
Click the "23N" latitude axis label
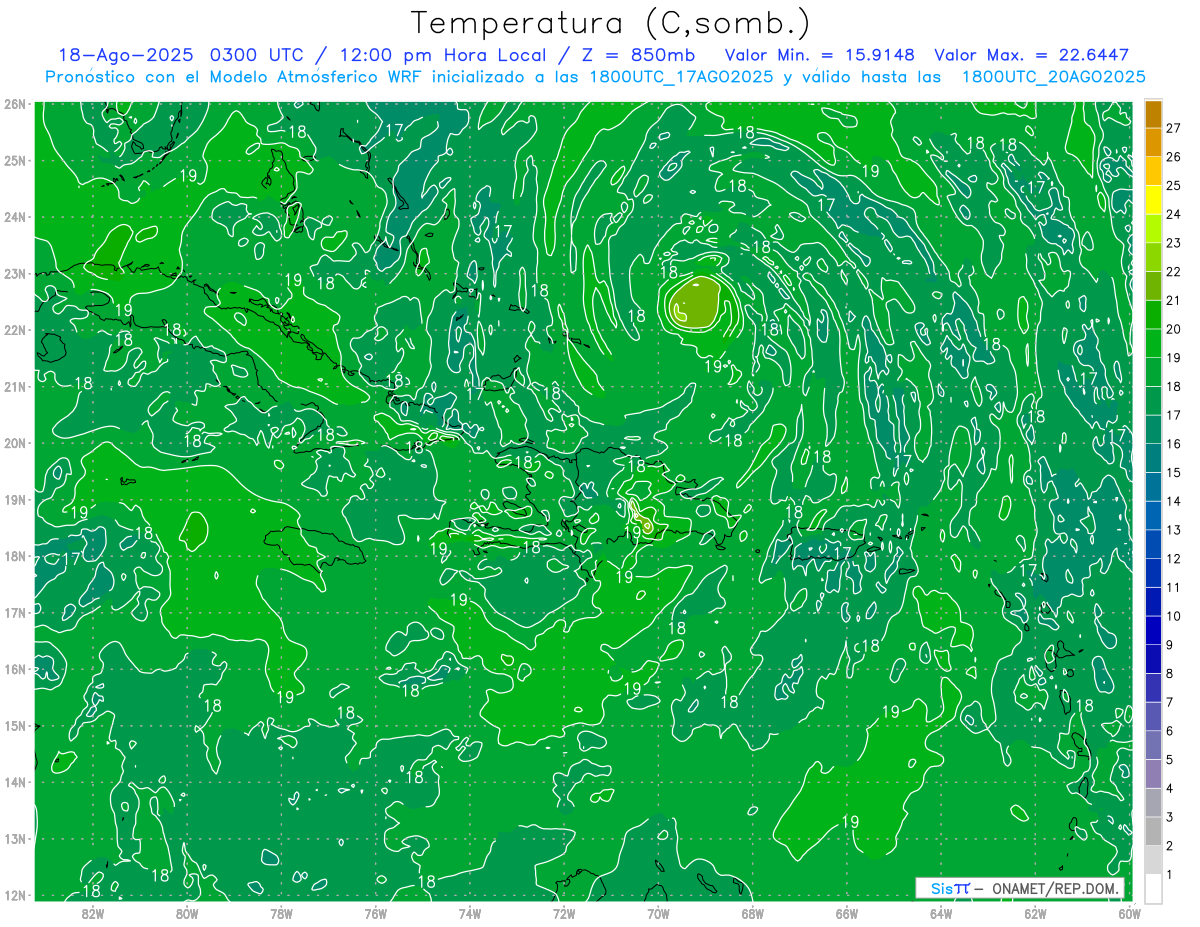(15, 273)
